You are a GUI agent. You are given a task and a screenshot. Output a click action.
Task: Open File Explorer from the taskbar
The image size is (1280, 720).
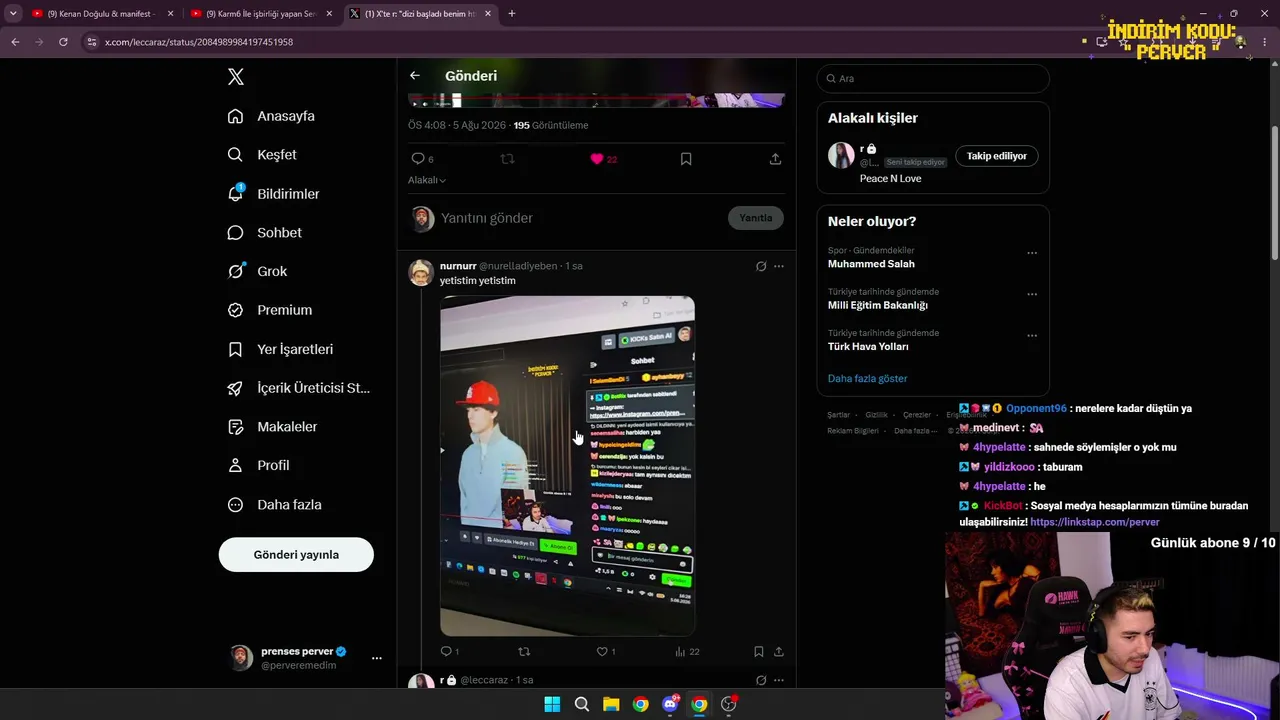pos(611,704)
